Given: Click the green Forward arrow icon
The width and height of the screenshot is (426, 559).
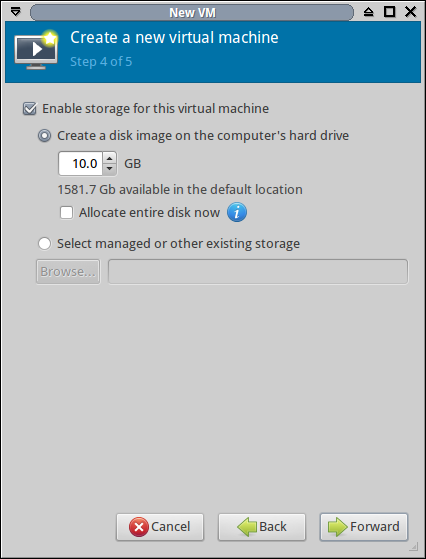Looking at the screenshot, I should (337, 527).
